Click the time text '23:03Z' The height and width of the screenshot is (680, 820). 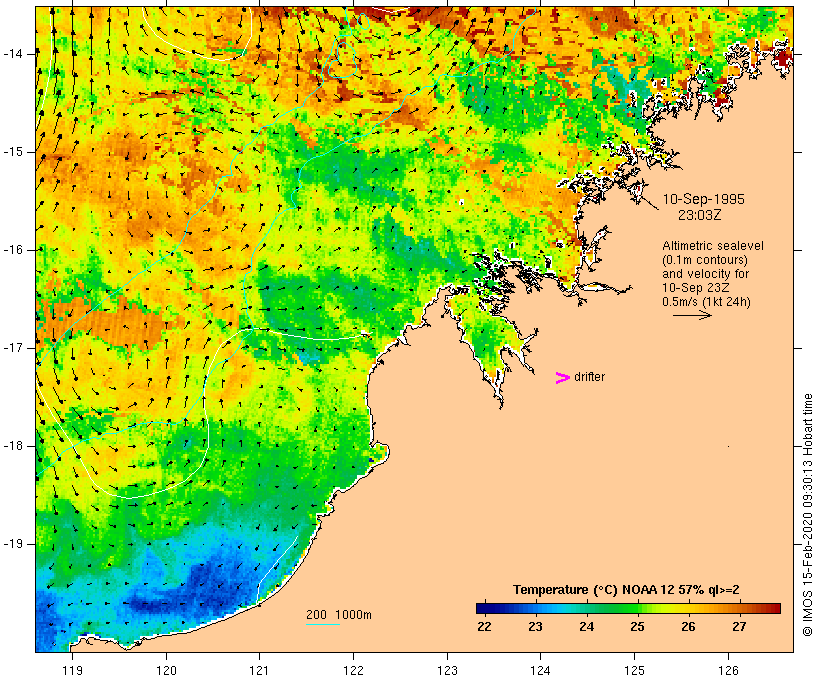[x=699, y=215]
